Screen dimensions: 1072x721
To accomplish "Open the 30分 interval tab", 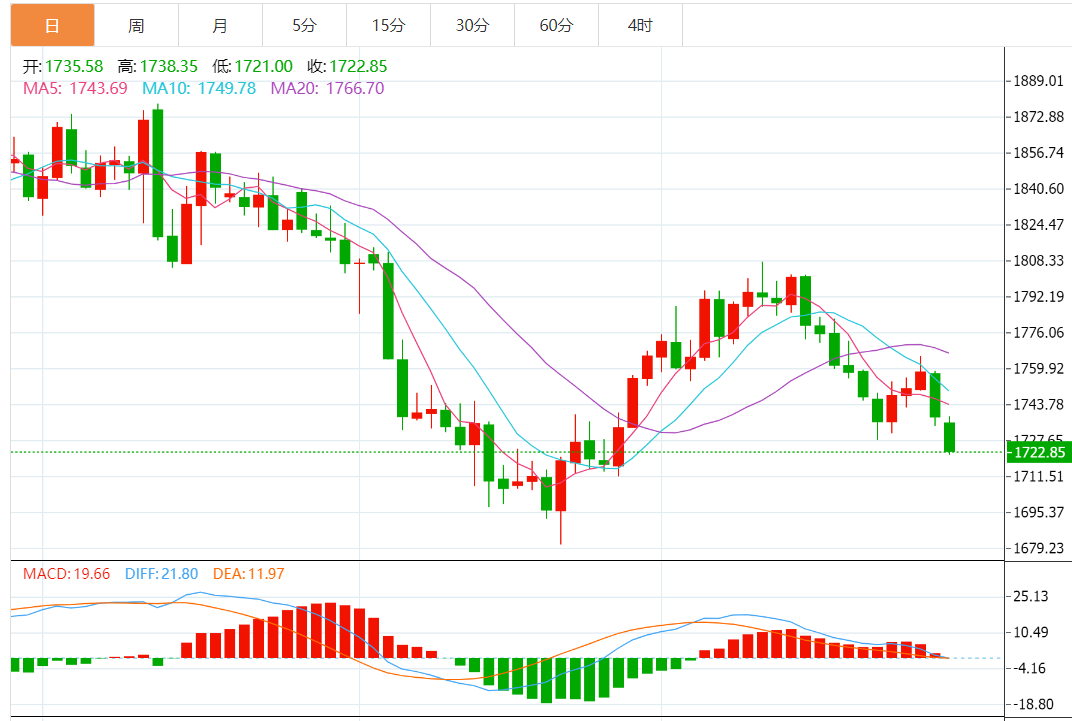I will [472, 25].
